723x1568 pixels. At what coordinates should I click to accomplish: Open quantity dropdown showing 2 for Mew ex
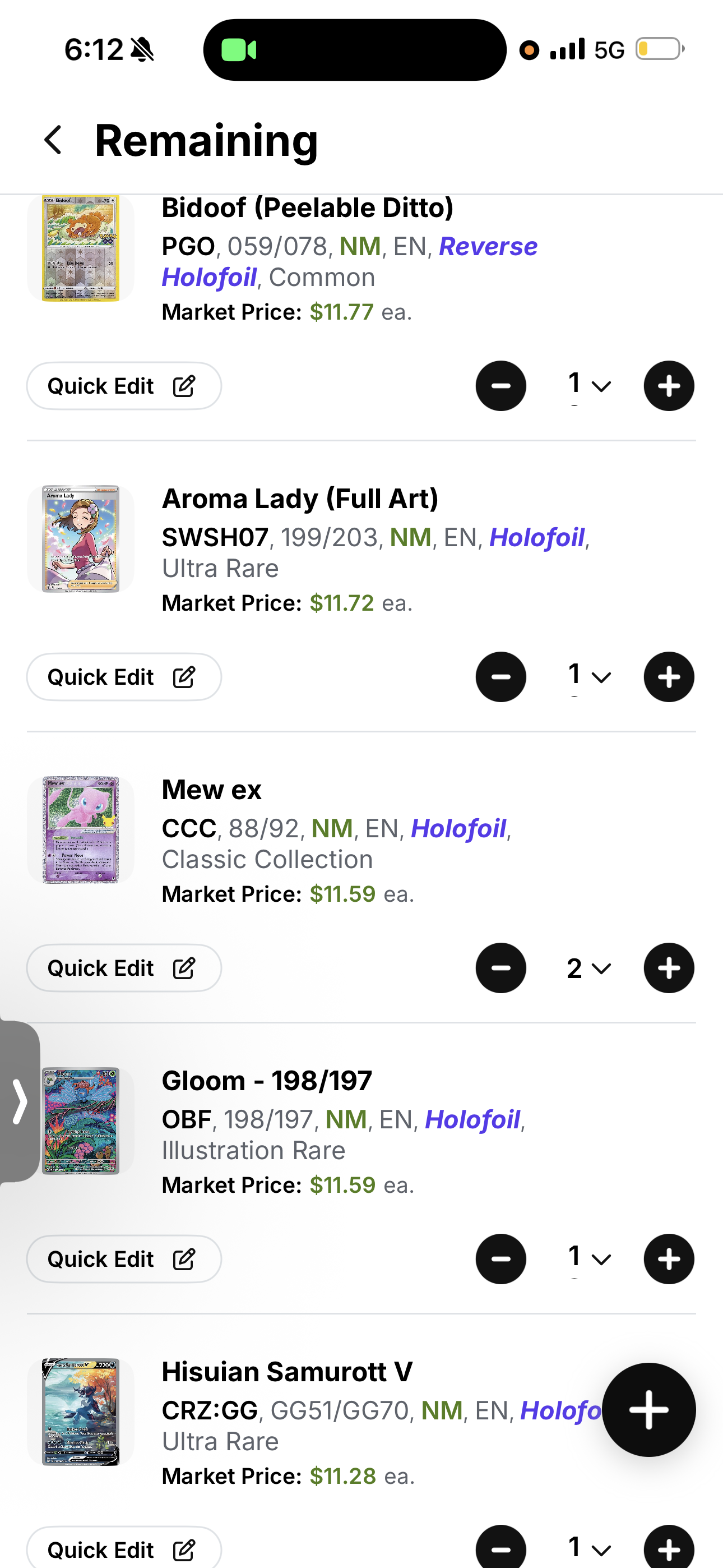click(x=589, y=968)
